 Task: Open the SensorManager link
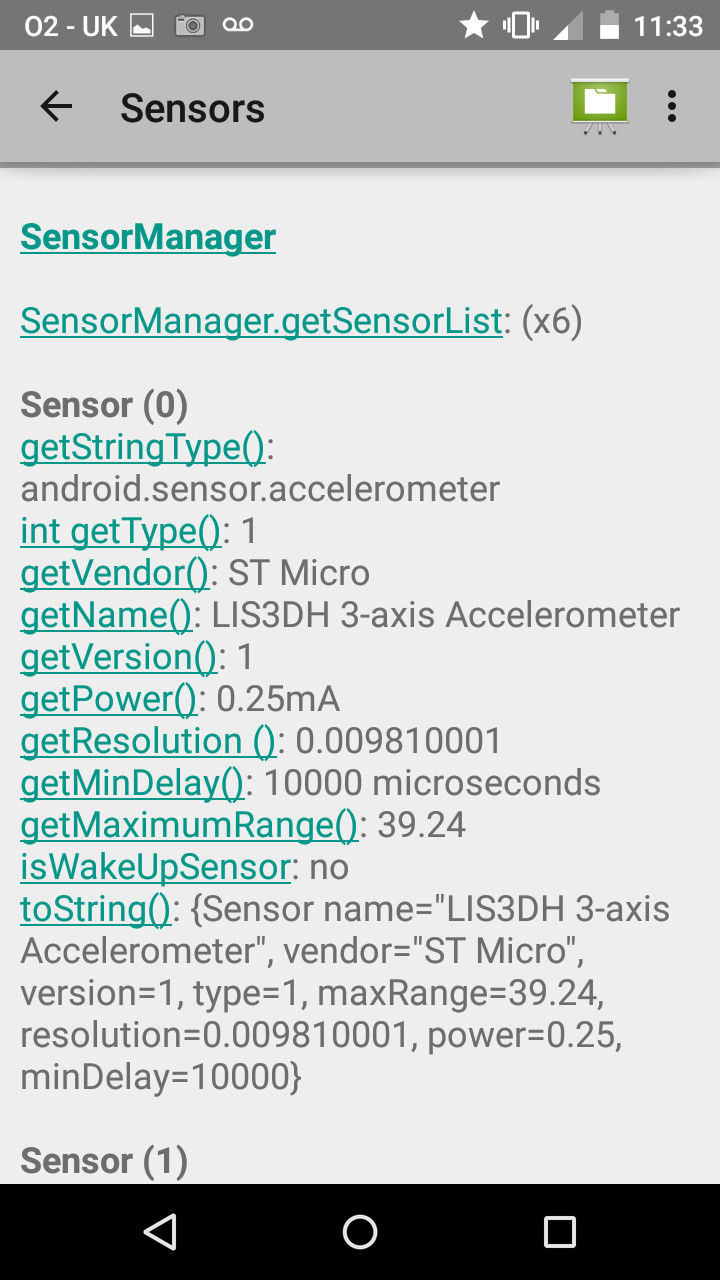pos(147,237)
